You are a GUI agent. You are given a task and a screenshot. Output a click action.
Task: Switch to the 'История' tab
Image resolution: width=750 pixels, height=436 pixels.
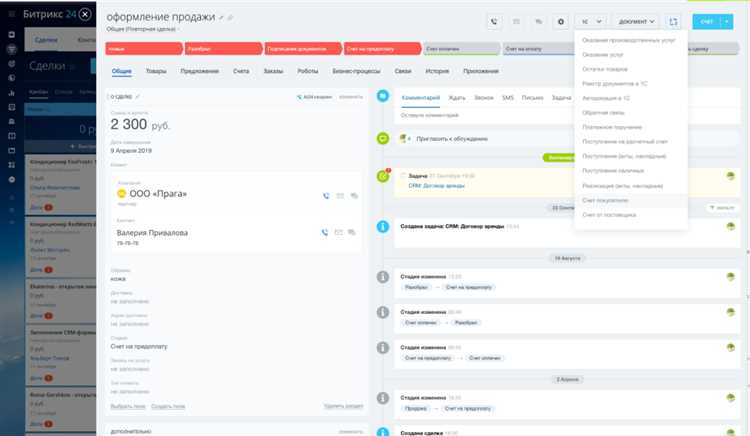point(437,71)
